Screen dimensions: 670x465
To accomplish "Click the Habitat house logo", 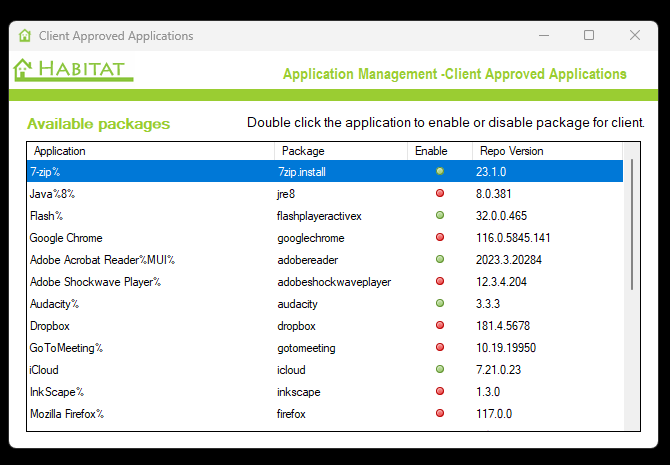I will tap(24, 70).
